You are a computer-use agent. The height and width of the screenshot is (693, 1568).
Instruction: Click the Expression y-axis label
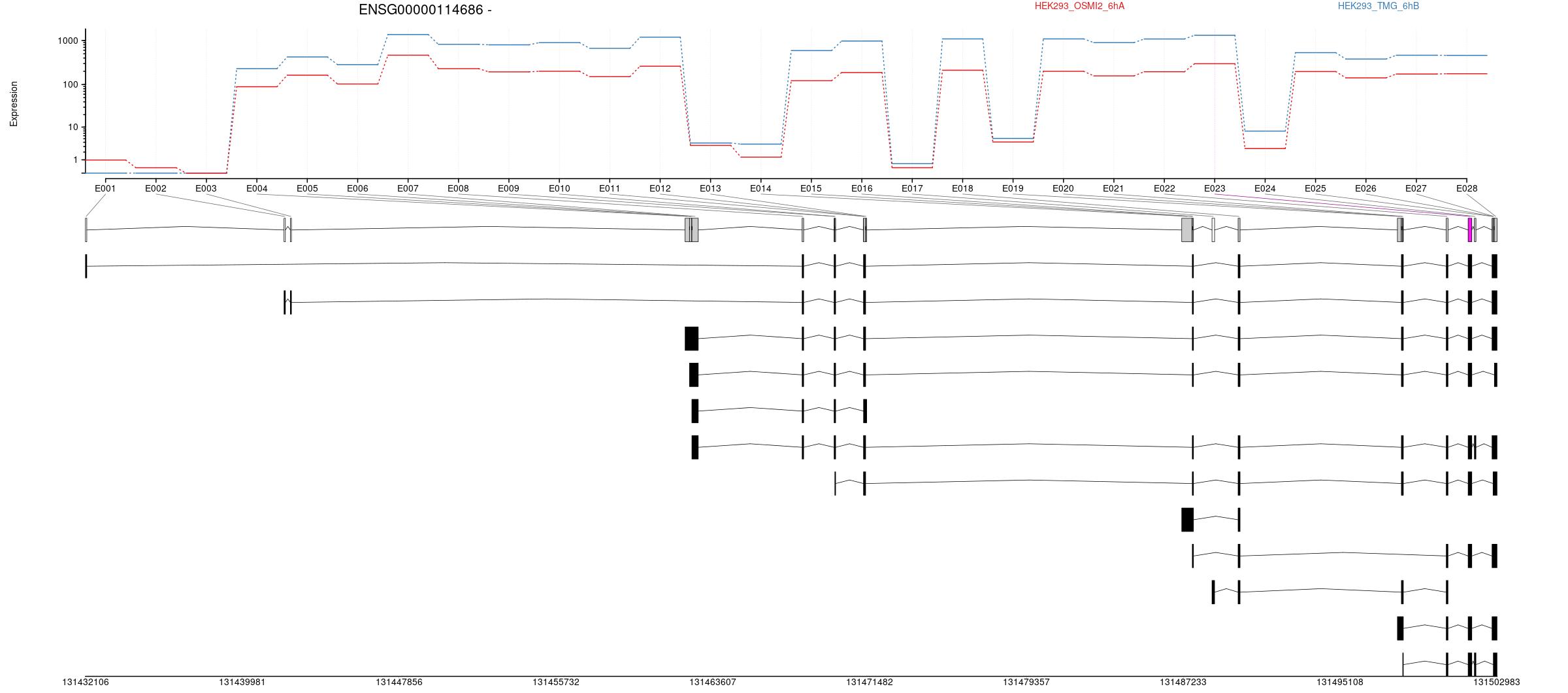(x=14, y=104)
